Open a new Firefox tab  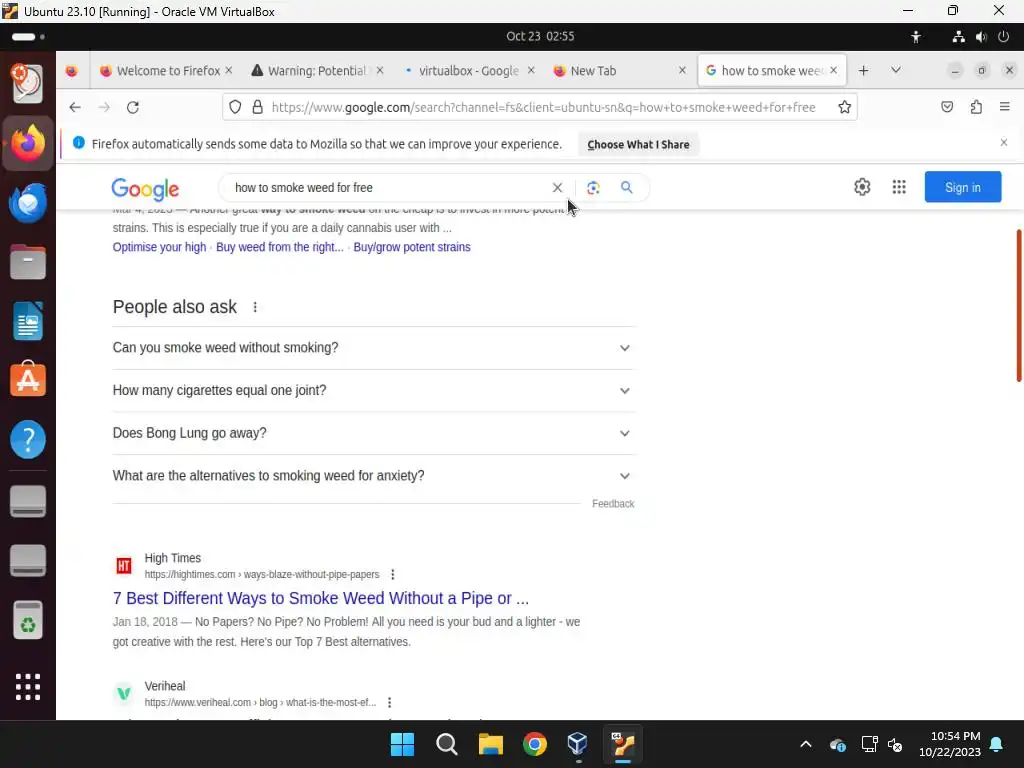pyautogui.click(x=863, y=71)
